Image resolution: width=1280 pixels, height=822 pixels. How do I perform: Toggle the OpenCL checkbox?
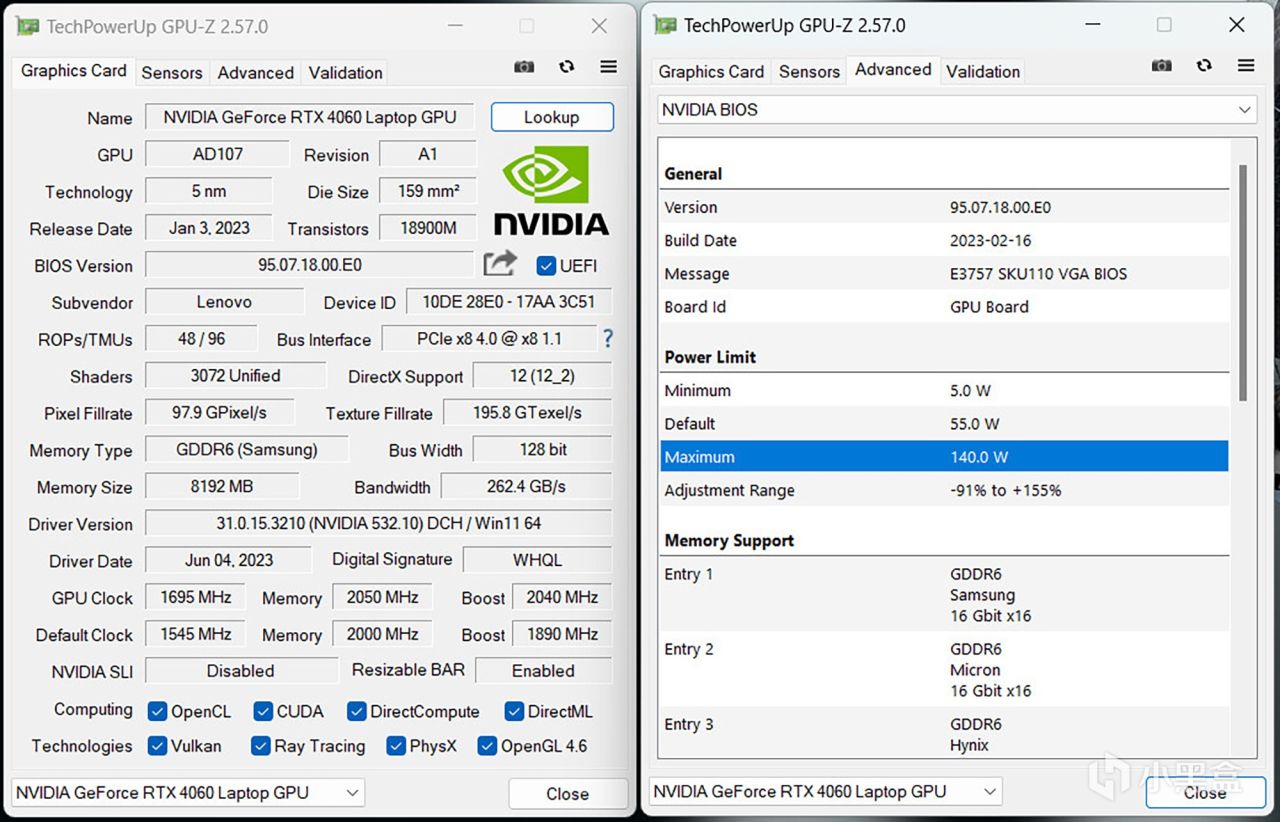(x=157, y=711)
